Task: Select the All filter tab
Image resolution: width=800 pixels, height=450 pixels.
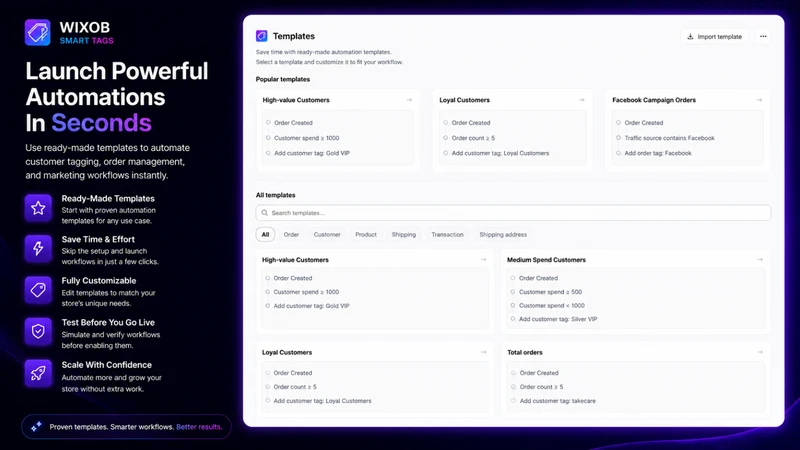Action: tap(265, 235)
